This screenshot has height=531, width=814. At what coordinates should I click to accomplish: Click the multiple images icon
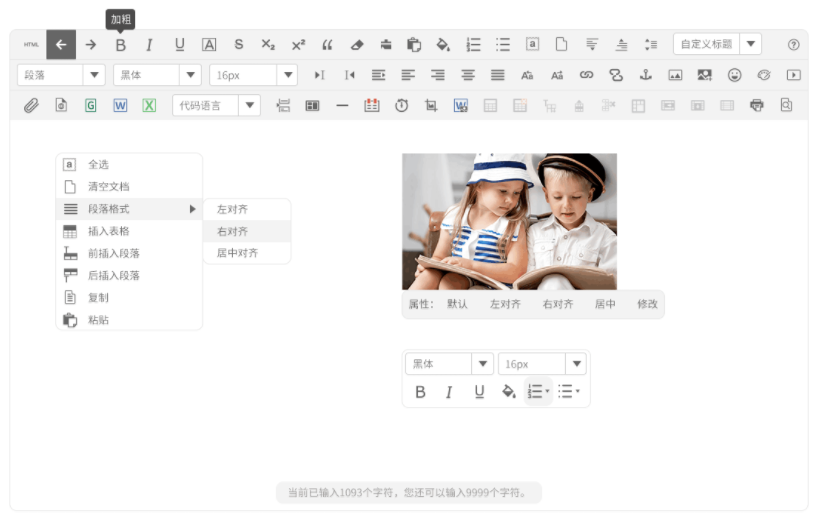tap(704, 75)
